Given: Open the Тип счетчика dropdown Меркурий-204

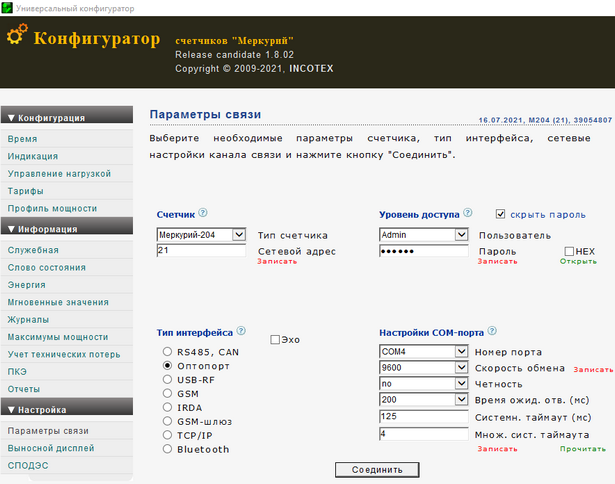Looking at the screenshot, I should 201,235.
